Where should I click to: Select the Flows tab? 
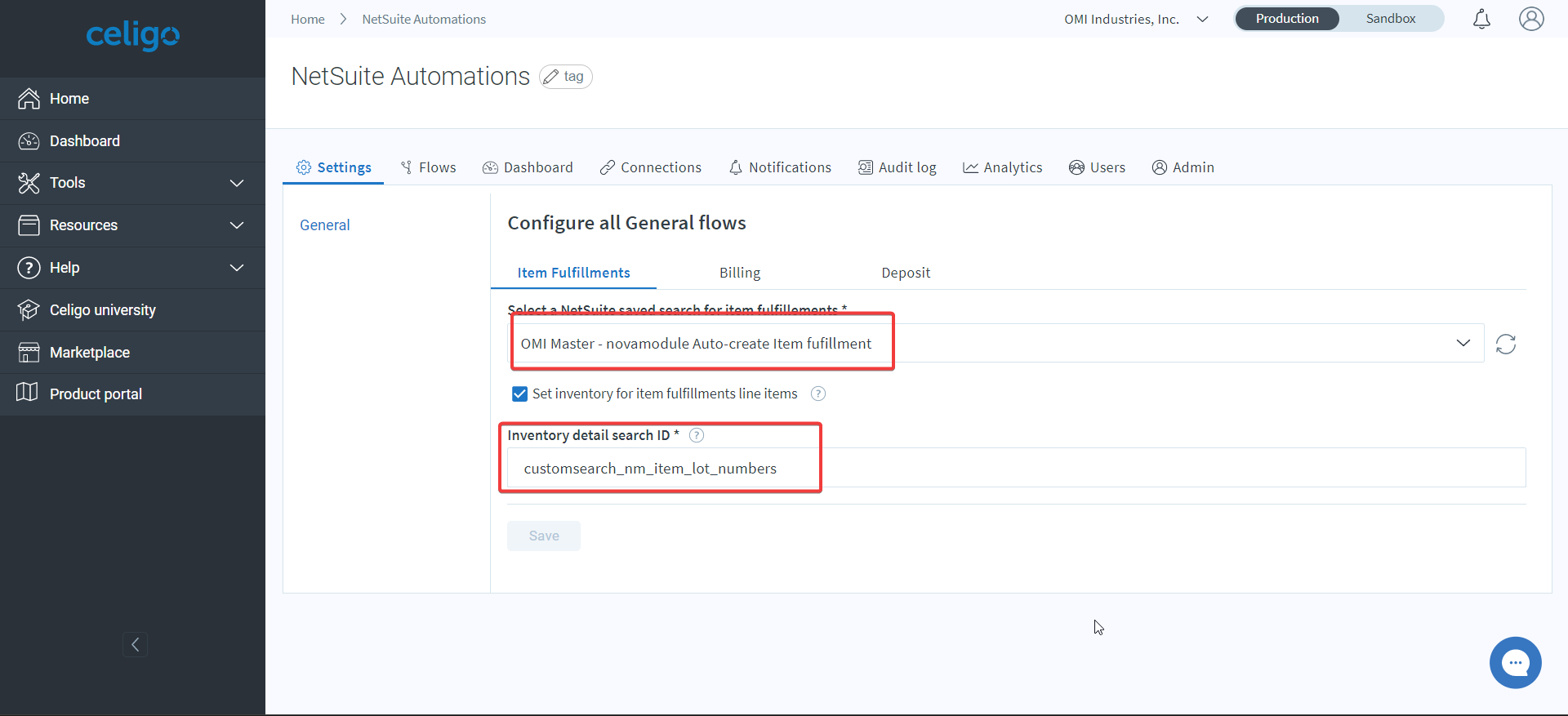(428, 167)
